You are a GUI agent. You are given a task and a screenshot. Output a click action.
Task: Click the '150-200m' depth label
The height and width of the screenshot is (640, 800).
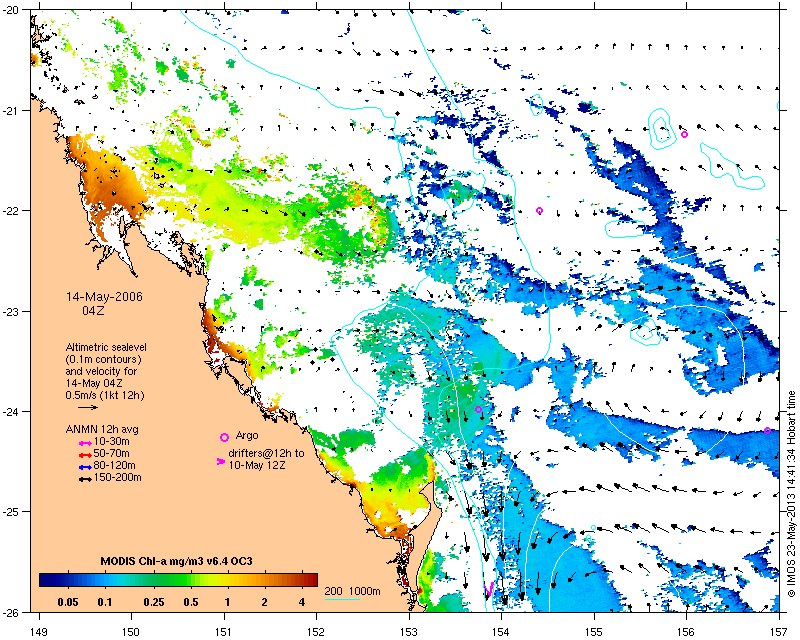118,478
